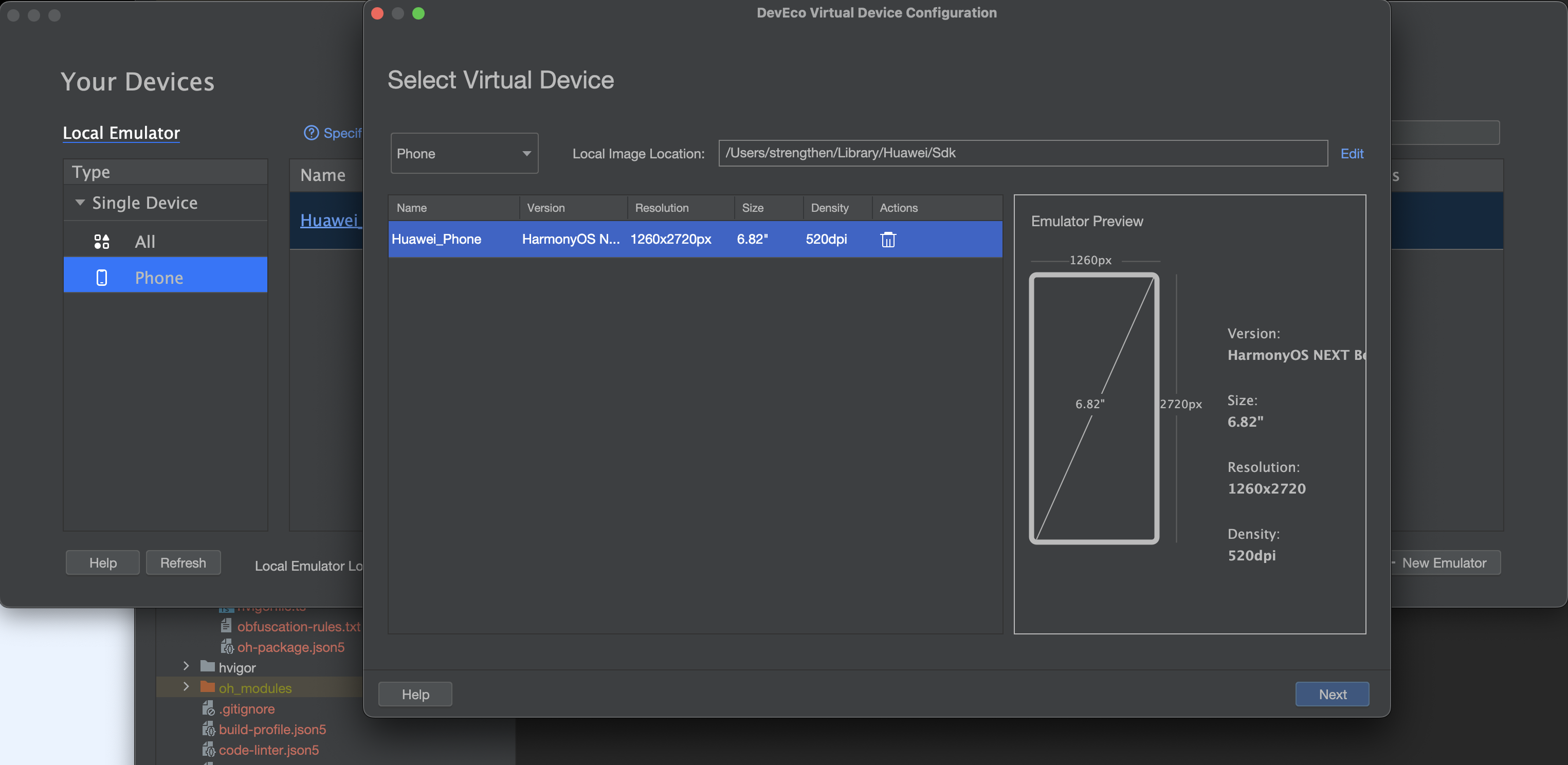Click the hvigor folder icon
Viewport: 1568px width, 765px height.
208,666
